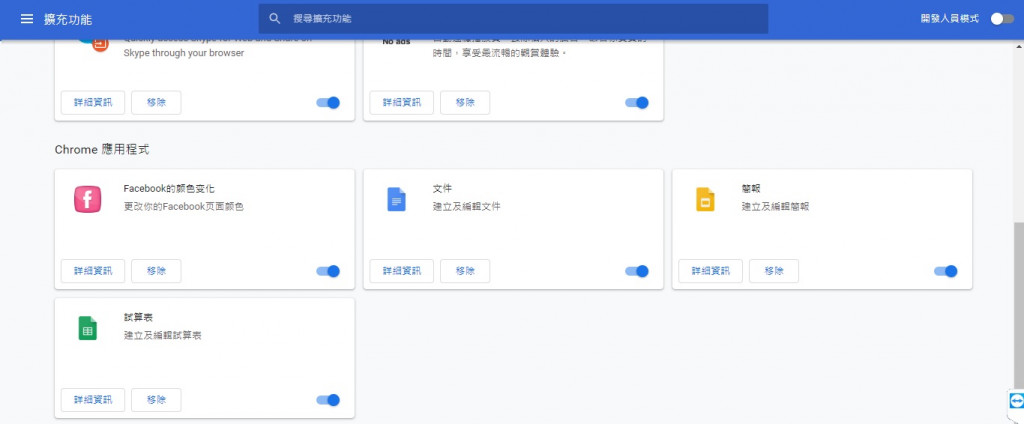
Task: Click the 擴充功能 page title
Action: (68, 19)
